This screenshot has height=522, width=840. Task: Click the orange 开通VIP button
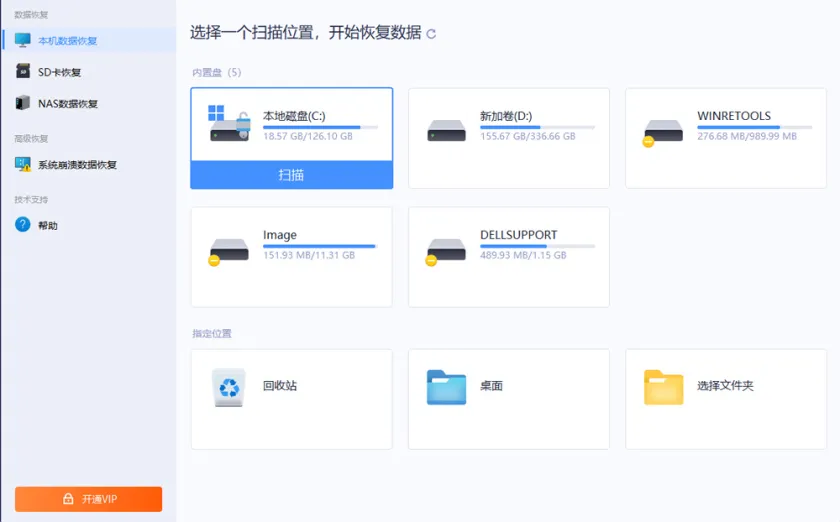coord(88,499)
